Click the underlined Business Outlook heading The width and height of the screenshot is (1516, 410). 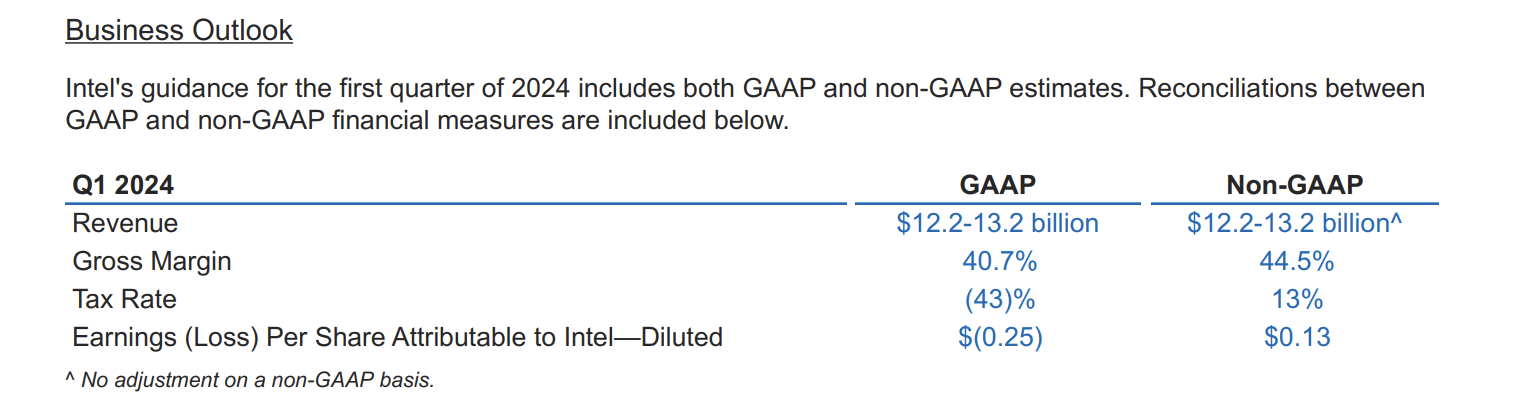pos(179,31)
